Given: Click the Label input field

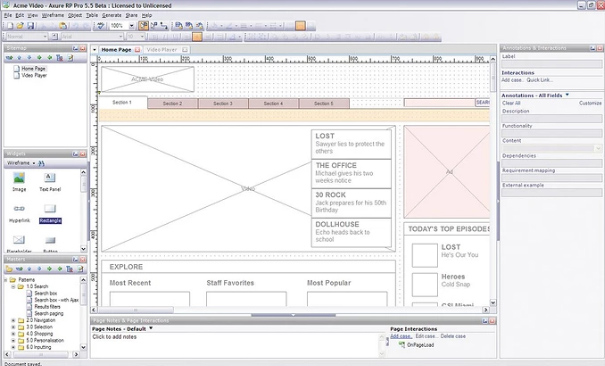Looking at the screenshot, I should point(551,64).
